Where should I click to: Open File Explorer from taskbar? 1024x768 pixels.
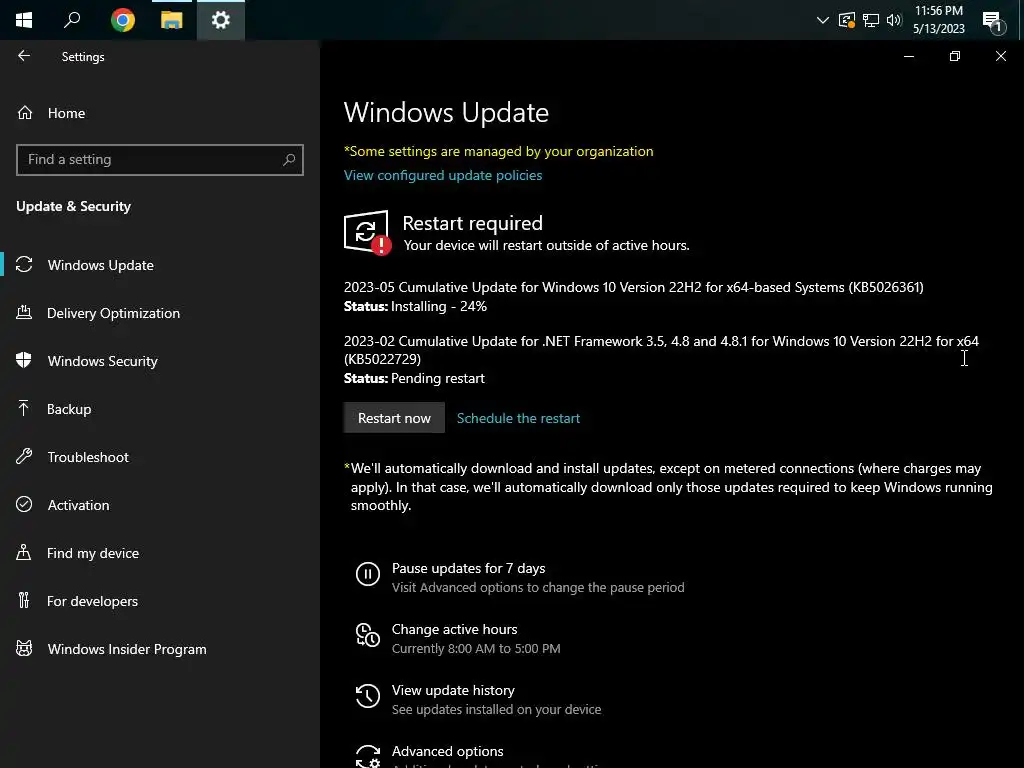tap(172, 20)
